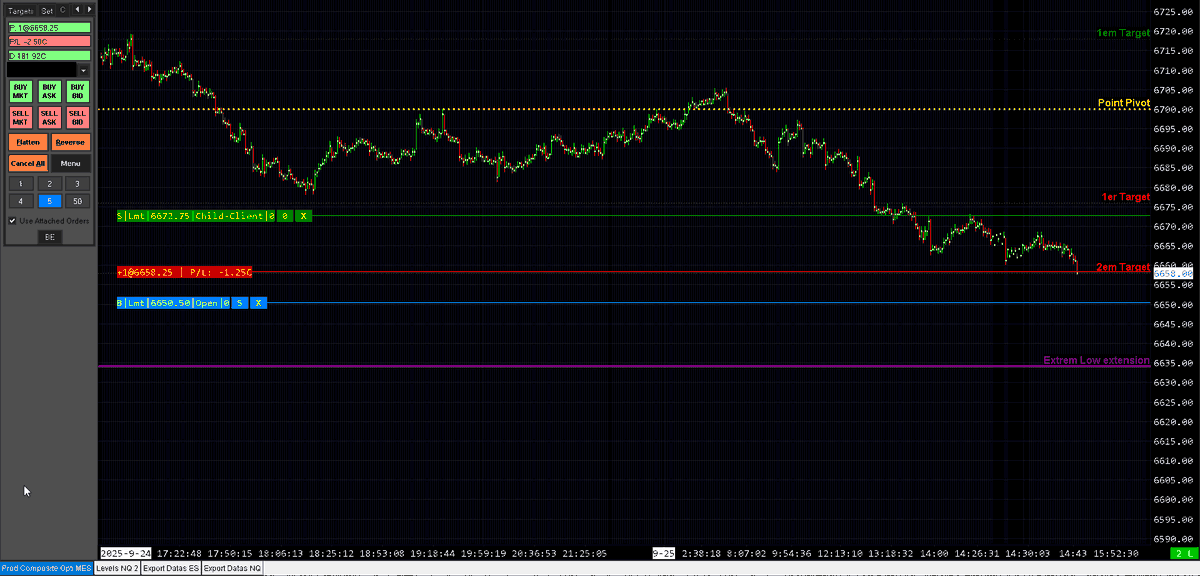The width and height of the screenshot is (1200, 576).
Task: Click the P/L -2.50C field
Action: coord(49,42)
